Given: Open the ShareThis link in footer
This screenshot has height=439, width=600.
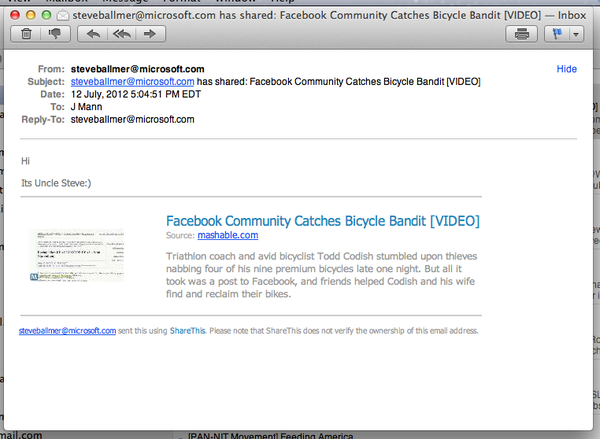Looking at the screenshot, I should point(188,331).
